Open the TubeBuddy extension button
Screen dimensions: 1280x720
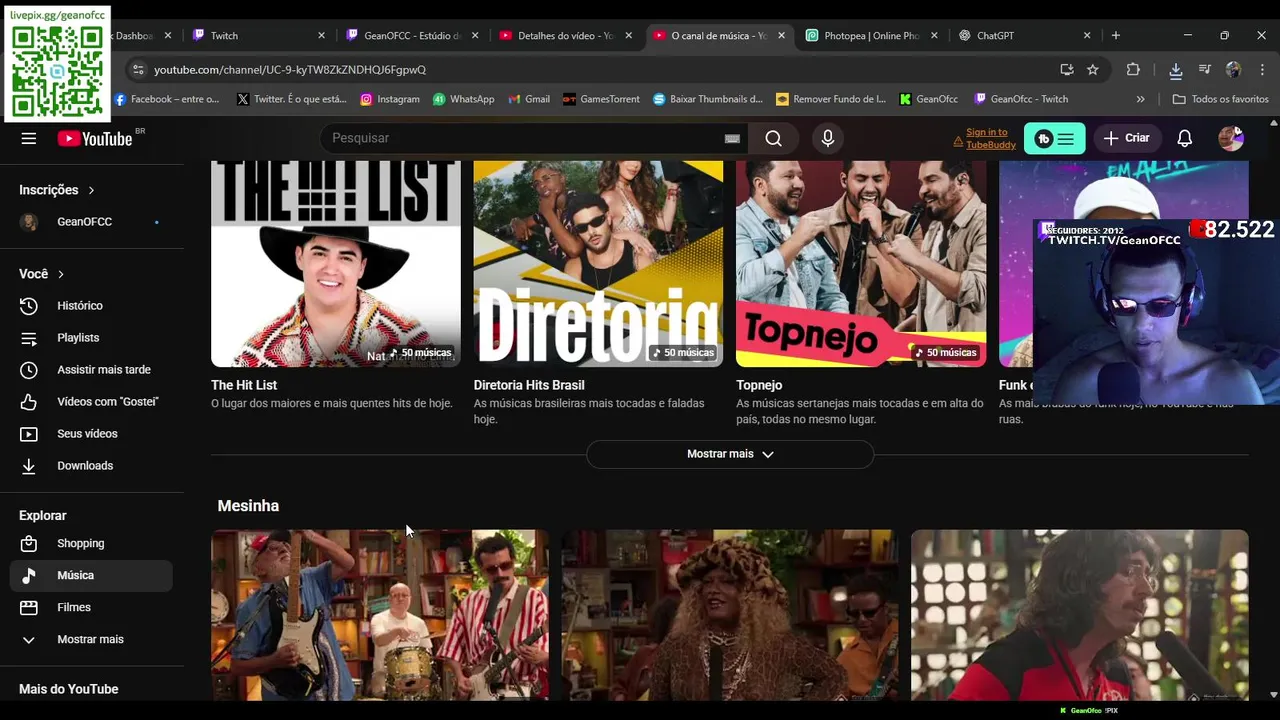(1054, 138)
